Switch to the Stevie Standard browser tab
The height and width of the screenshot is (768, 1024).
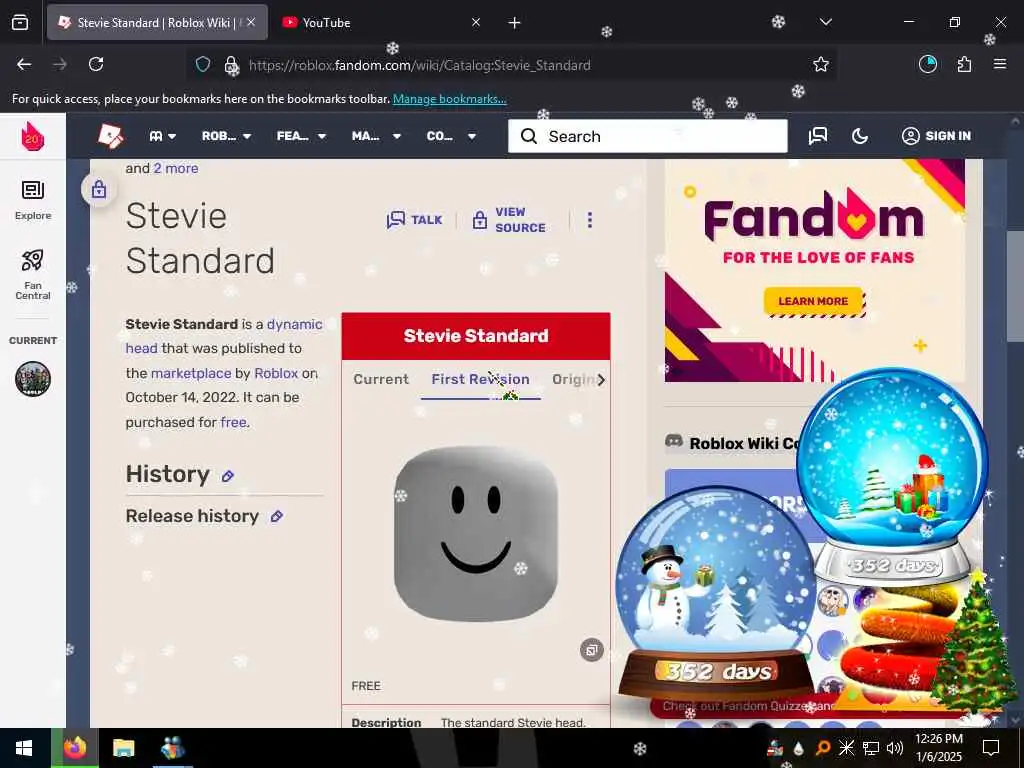pos(157,22)
